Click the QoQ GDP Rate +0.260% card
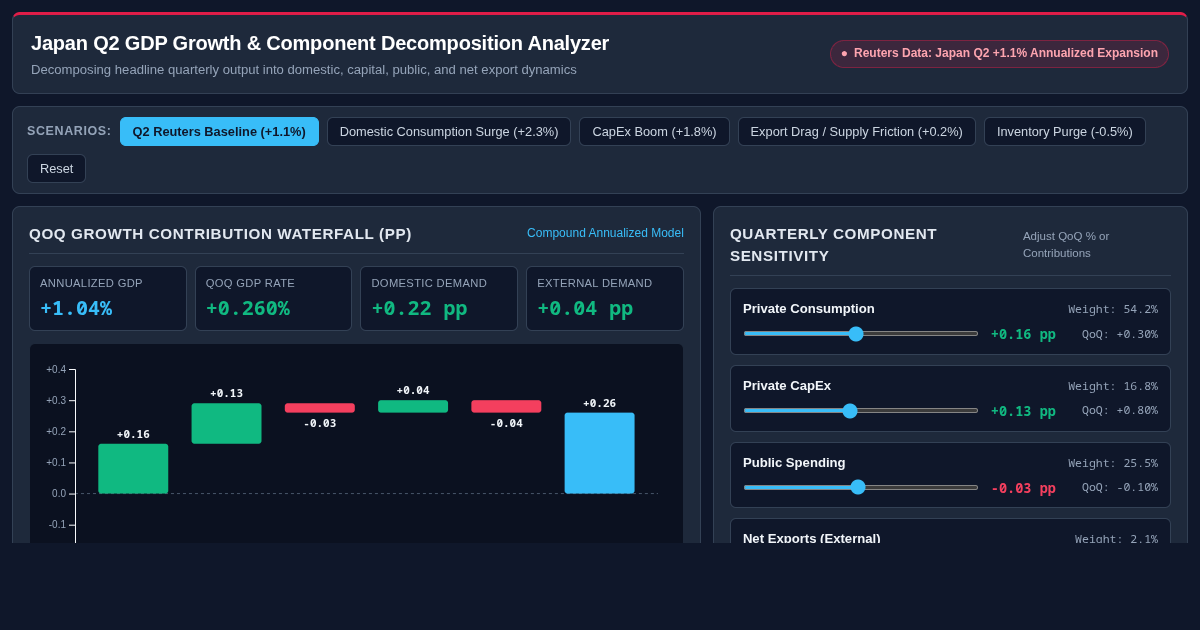The width and height of the screenshot is (1200, 630). (x=273, y=298)
